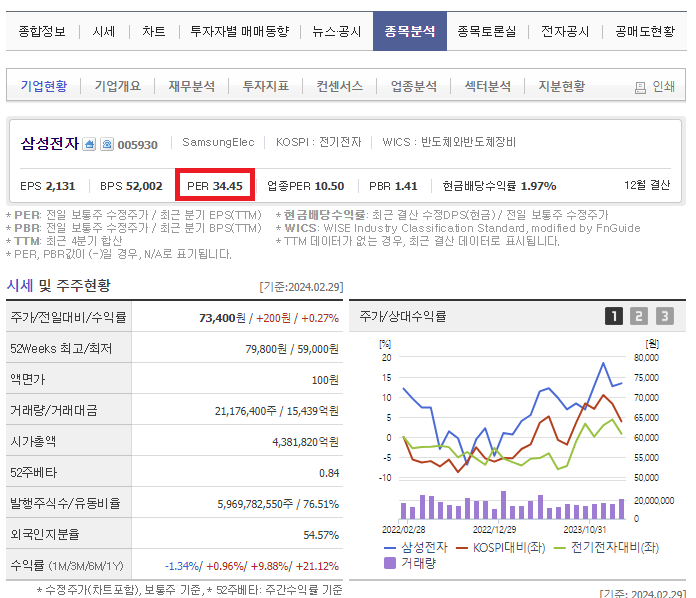Click the 액면가 100원 value
This screenshot has width=696, height=598.
[x=325, y=380]
